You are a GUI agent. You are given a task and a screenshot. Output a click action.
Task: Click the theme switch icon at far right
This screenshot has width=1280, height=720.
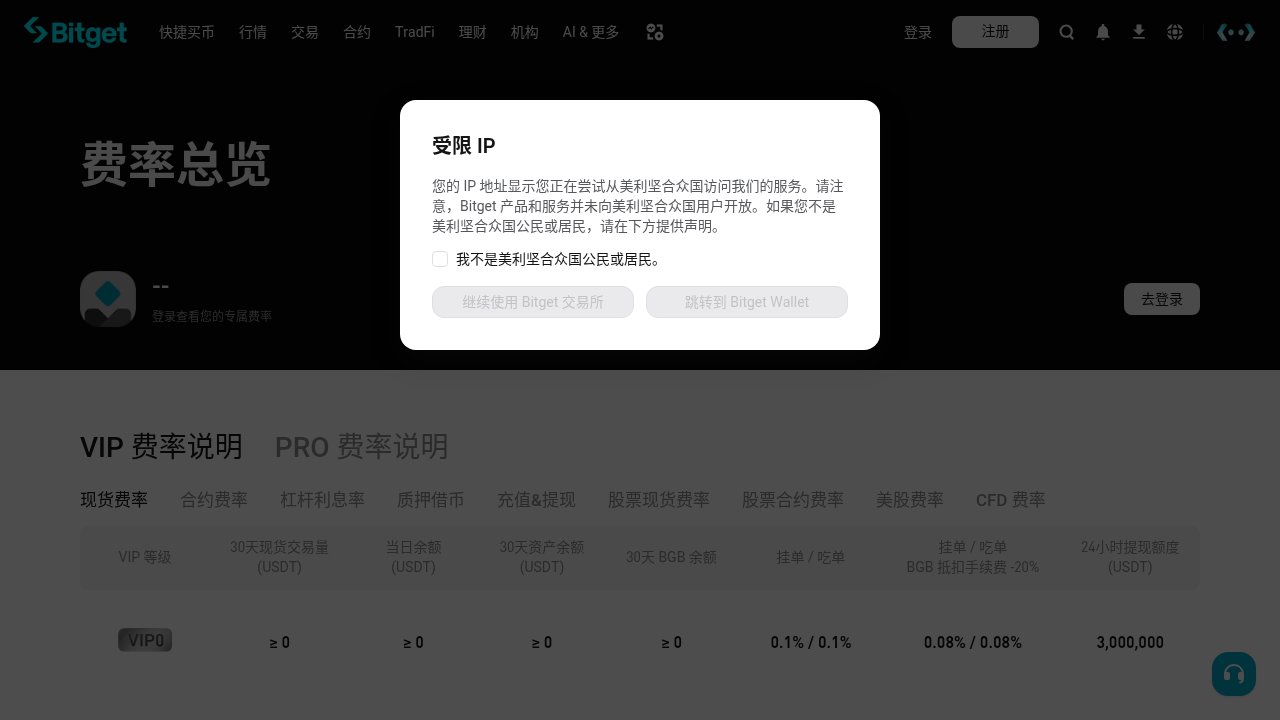[x=1236, y=32]
